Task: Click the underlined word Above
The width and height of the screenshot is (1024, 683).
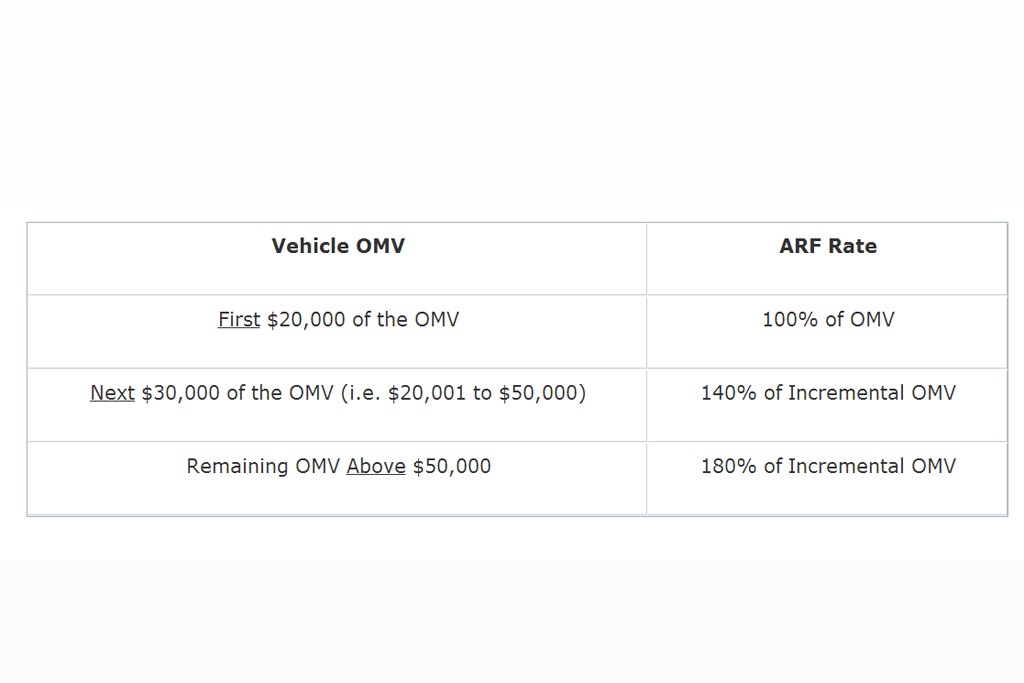Action: (x=376, y=466)
